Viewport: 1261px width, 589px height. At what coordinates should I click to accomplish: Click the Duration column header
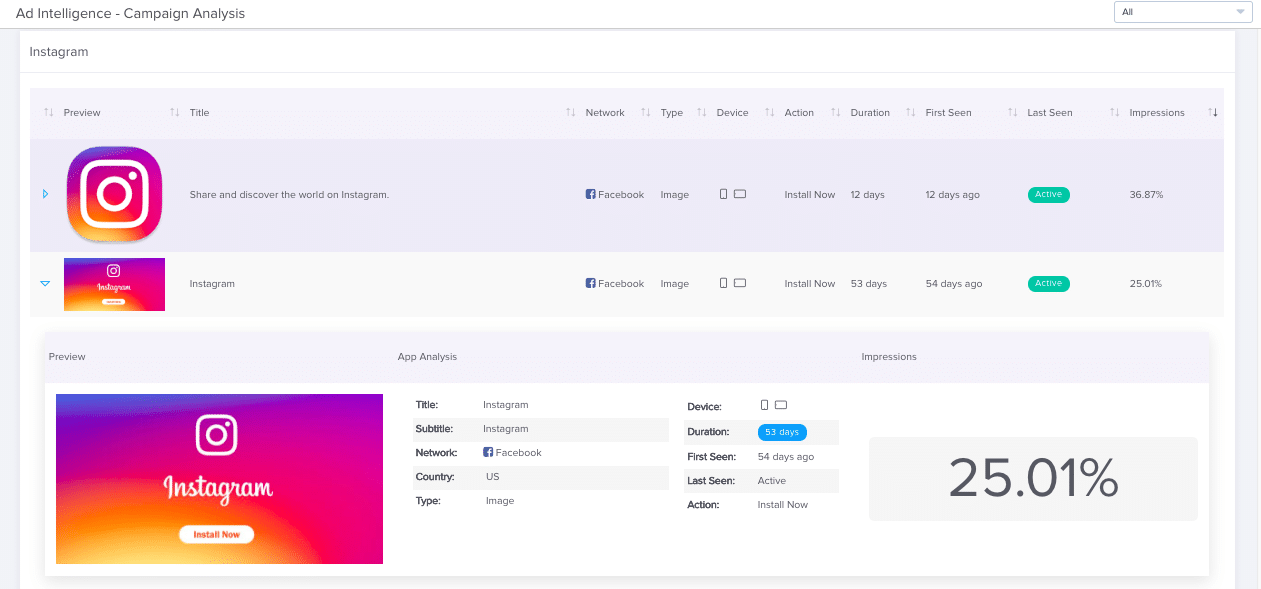coord(870,113)
